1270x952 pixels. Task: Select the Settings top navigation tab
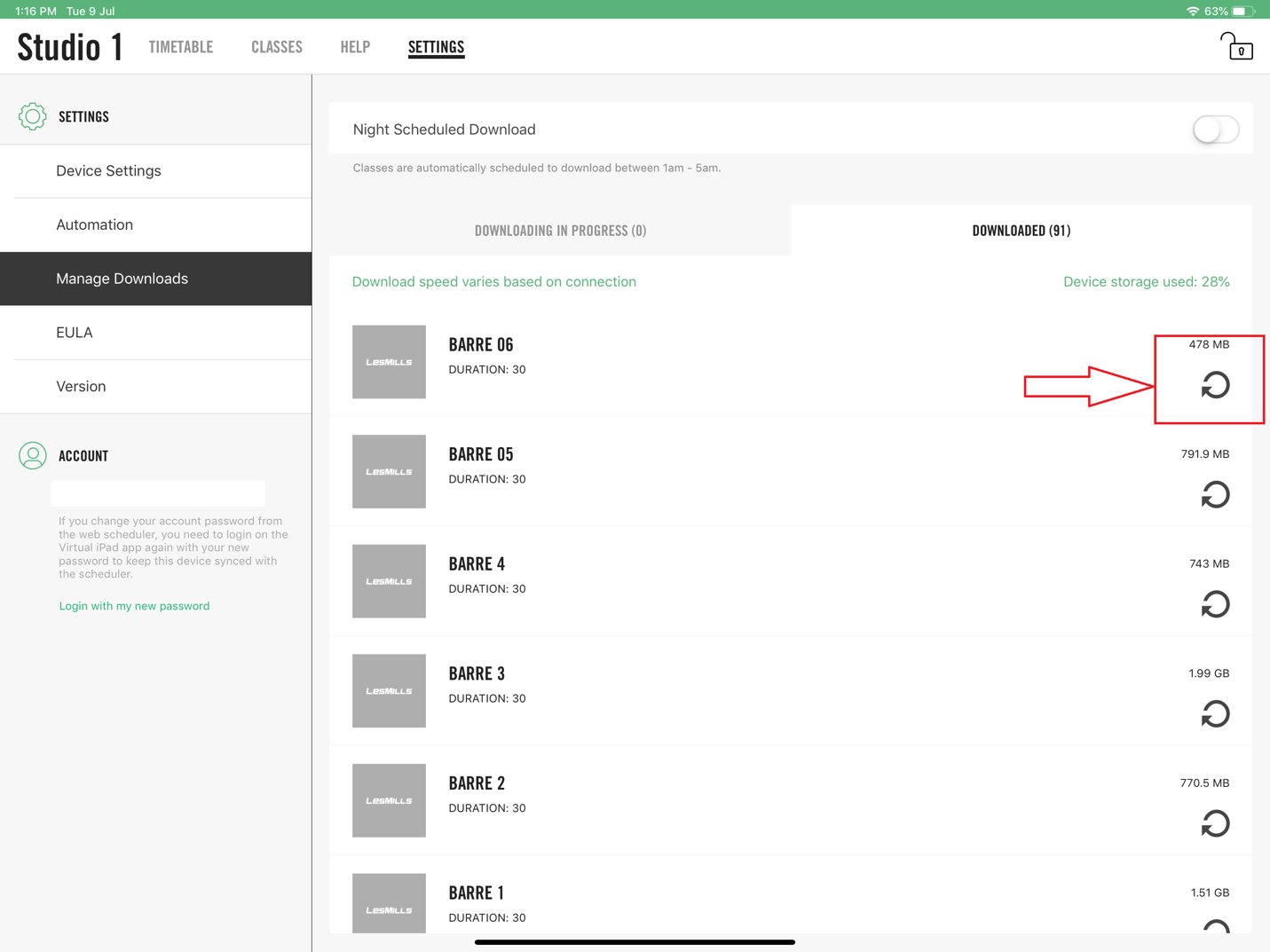[436, 47]
